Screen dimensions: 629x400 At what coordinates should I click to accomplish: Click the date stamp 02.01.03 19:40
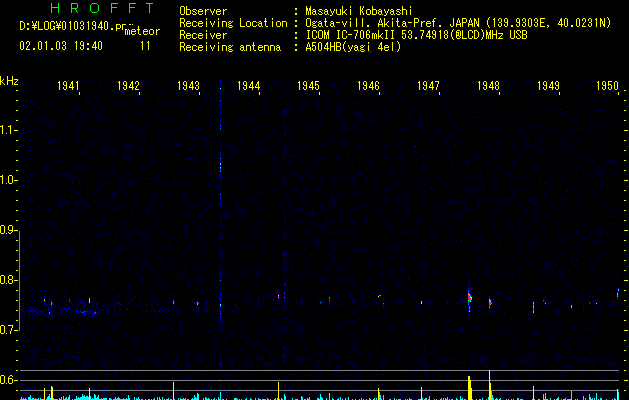coord(61,46)
